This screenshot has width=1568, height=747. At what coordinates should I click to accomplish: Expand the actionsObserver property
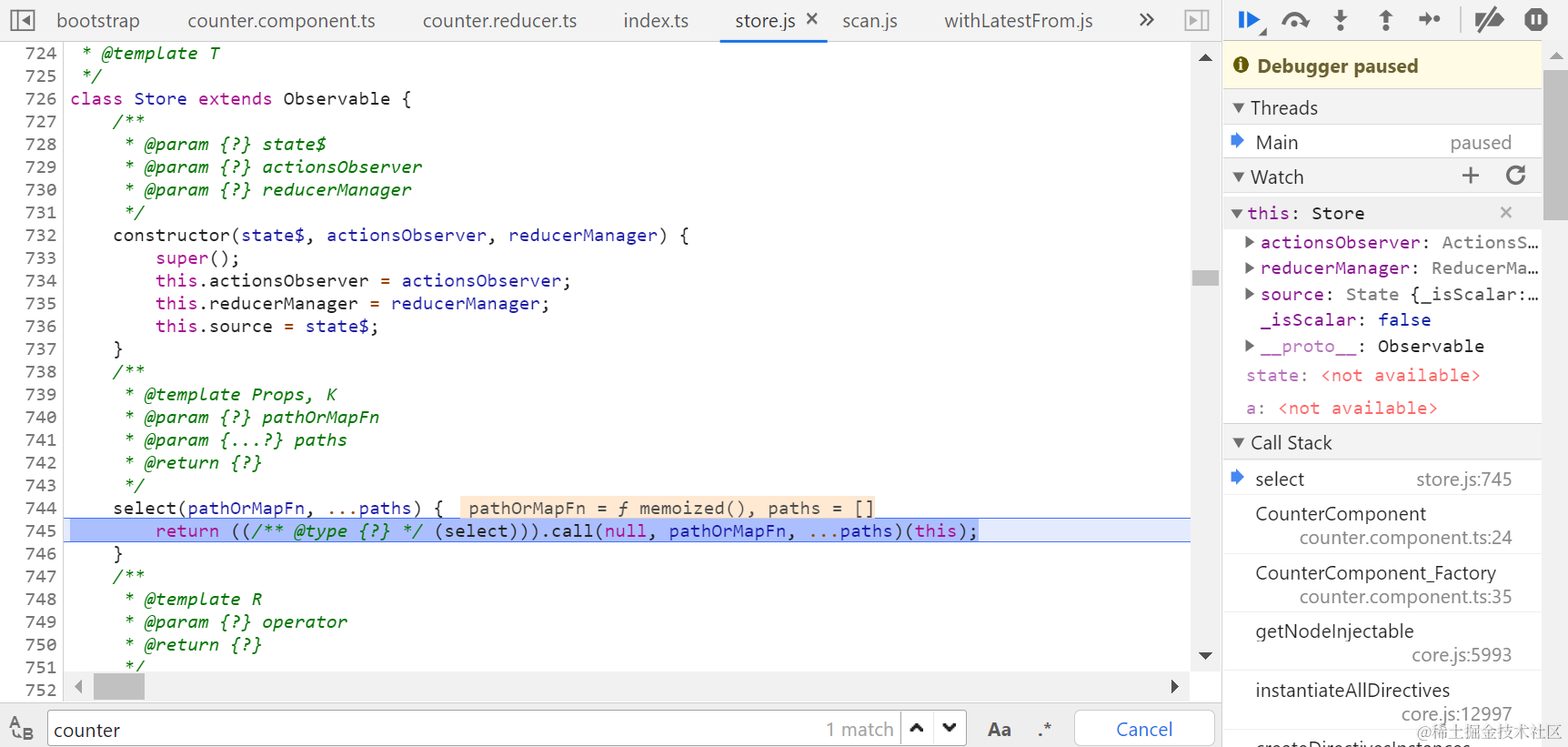[1250, 242]
